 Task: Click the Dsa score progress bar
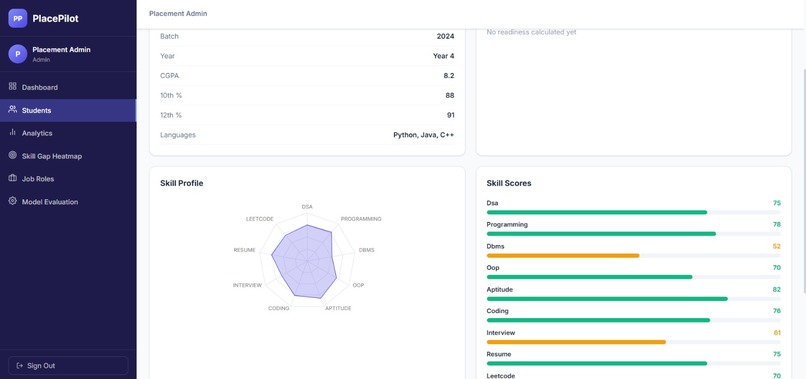click(x=633, y=212)
